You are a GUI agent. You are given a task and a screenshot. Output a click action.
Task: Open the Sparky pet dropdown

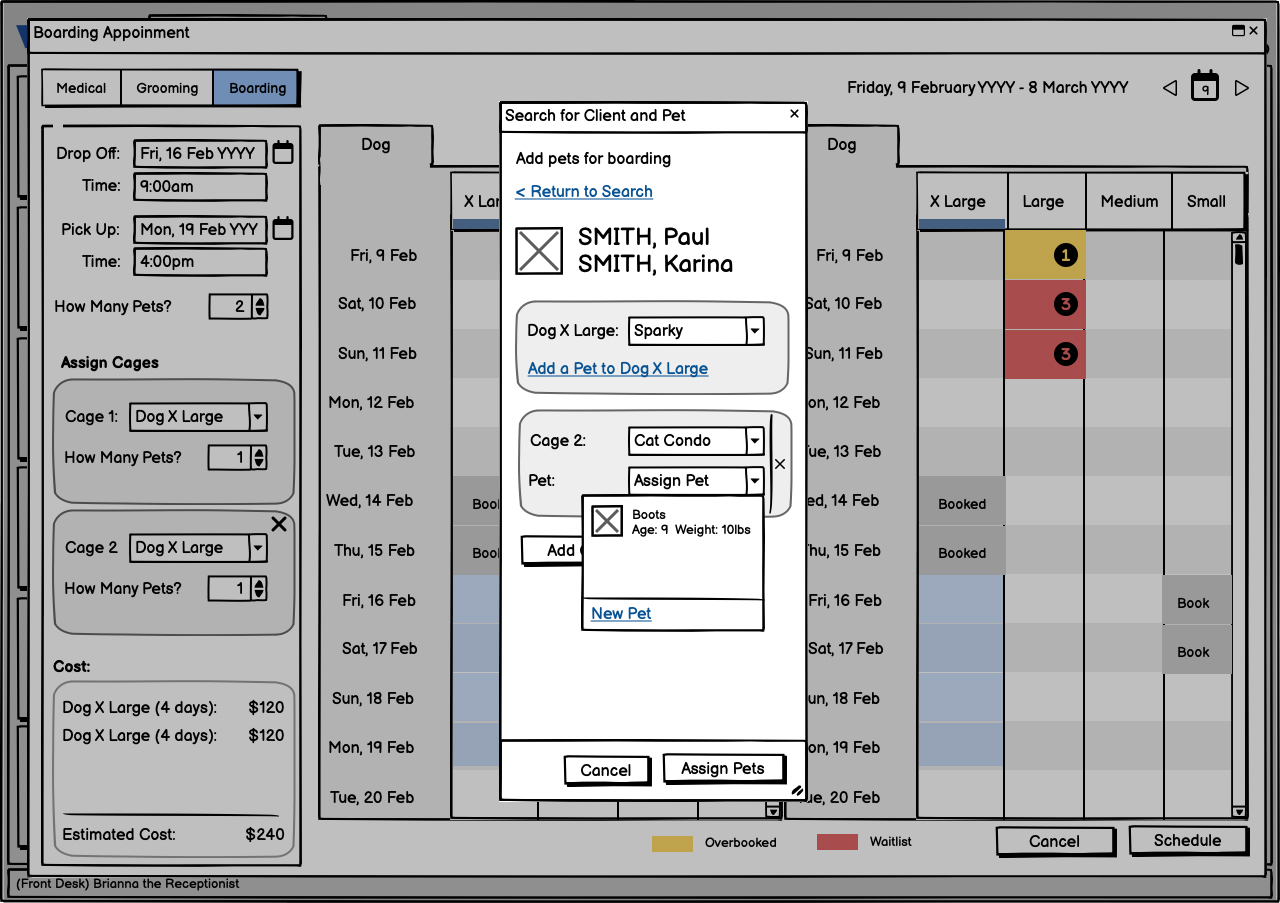(x=755, y=331)
